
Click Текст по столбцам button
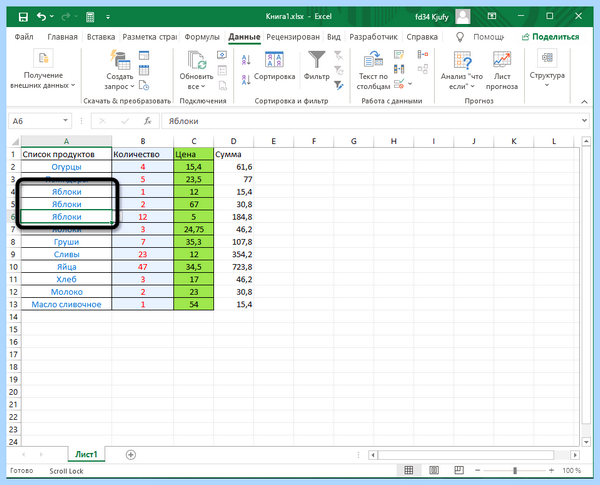[x=373, y=70]
